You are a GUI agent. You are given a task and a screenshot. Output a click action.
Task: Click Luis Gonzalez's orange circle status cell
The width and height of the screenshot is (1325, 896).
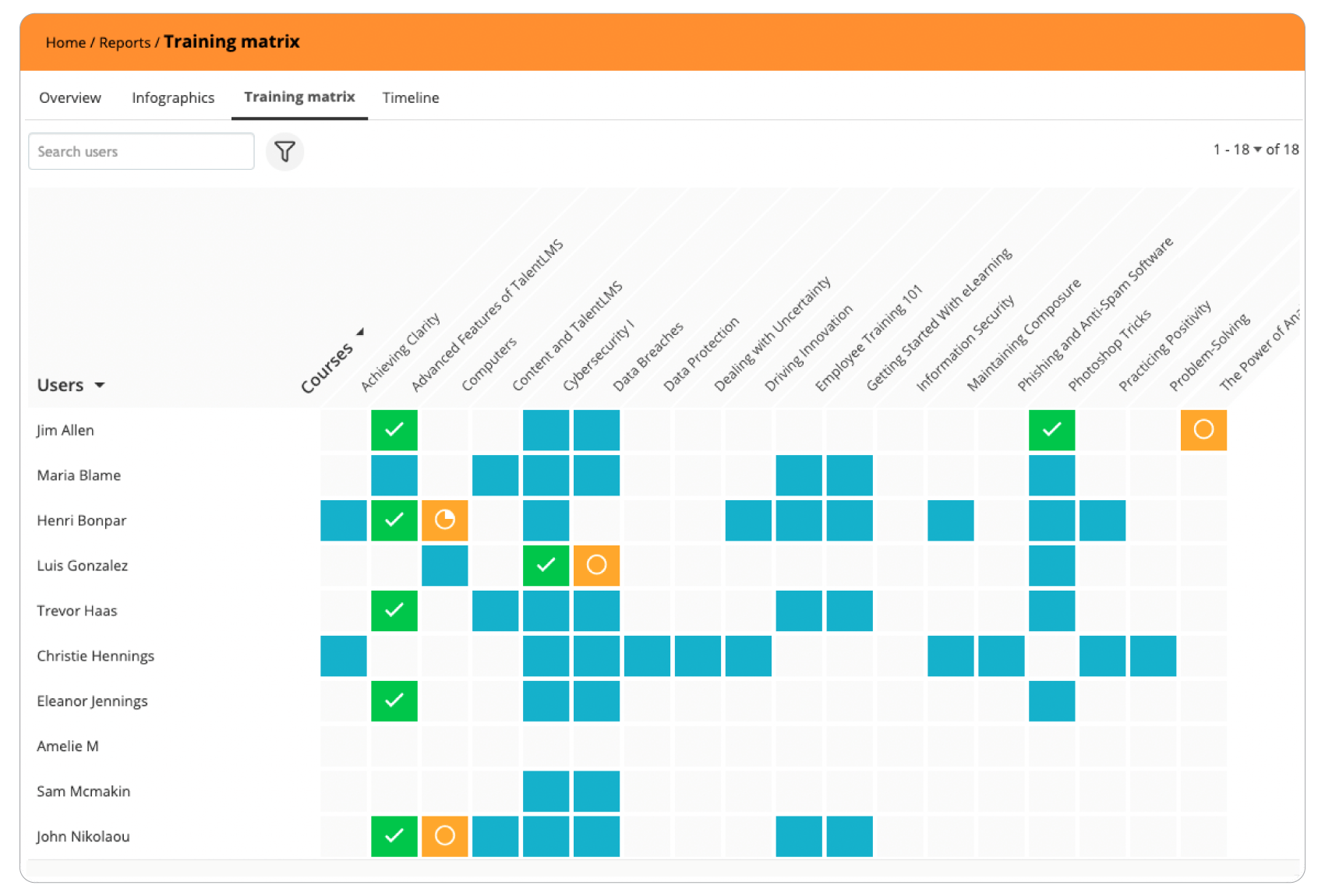[596, 566]
